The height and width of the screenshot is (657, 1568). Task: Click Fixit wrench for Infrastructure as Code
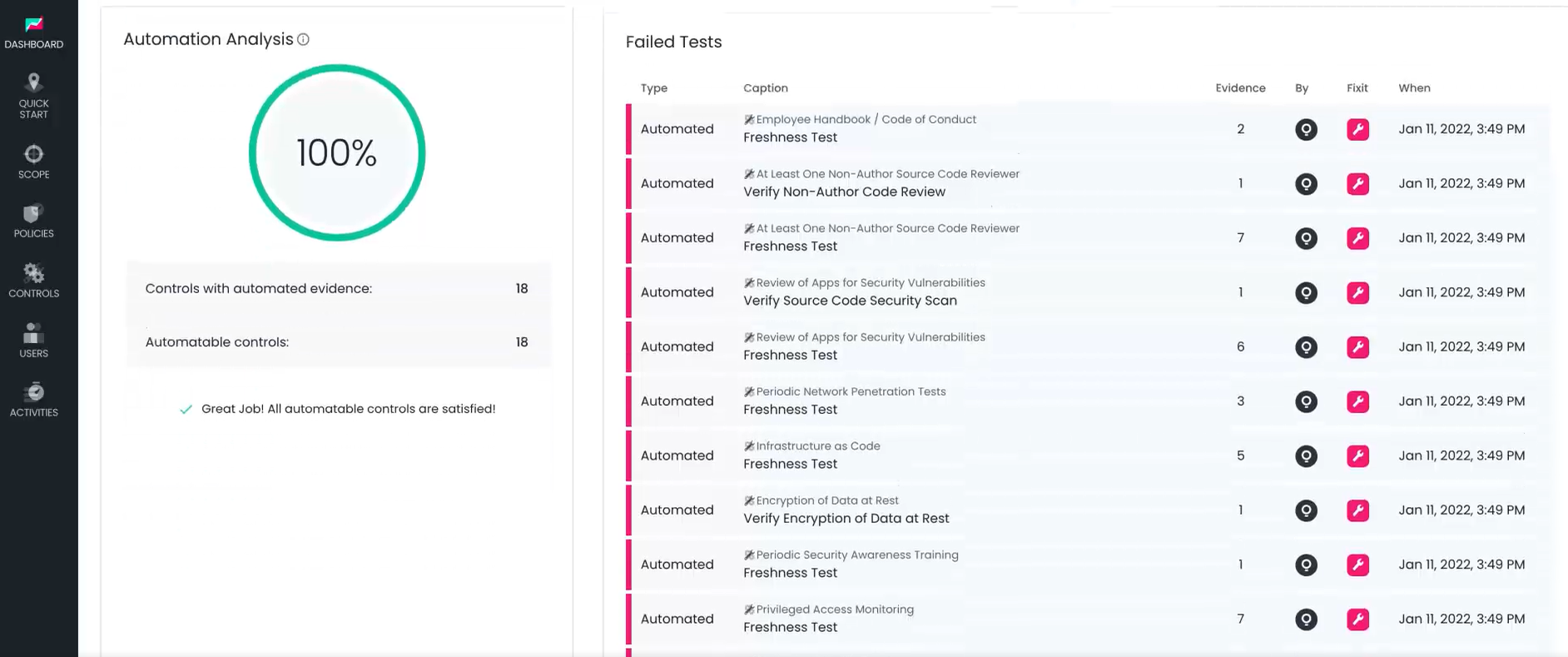point(1357,455)
